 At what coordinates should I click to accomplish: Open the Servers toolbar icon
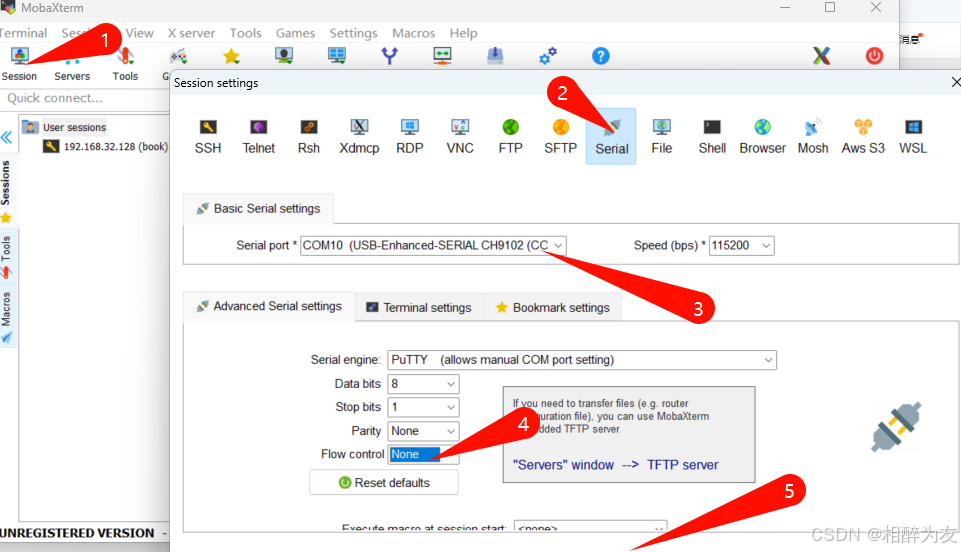point(72,64)
